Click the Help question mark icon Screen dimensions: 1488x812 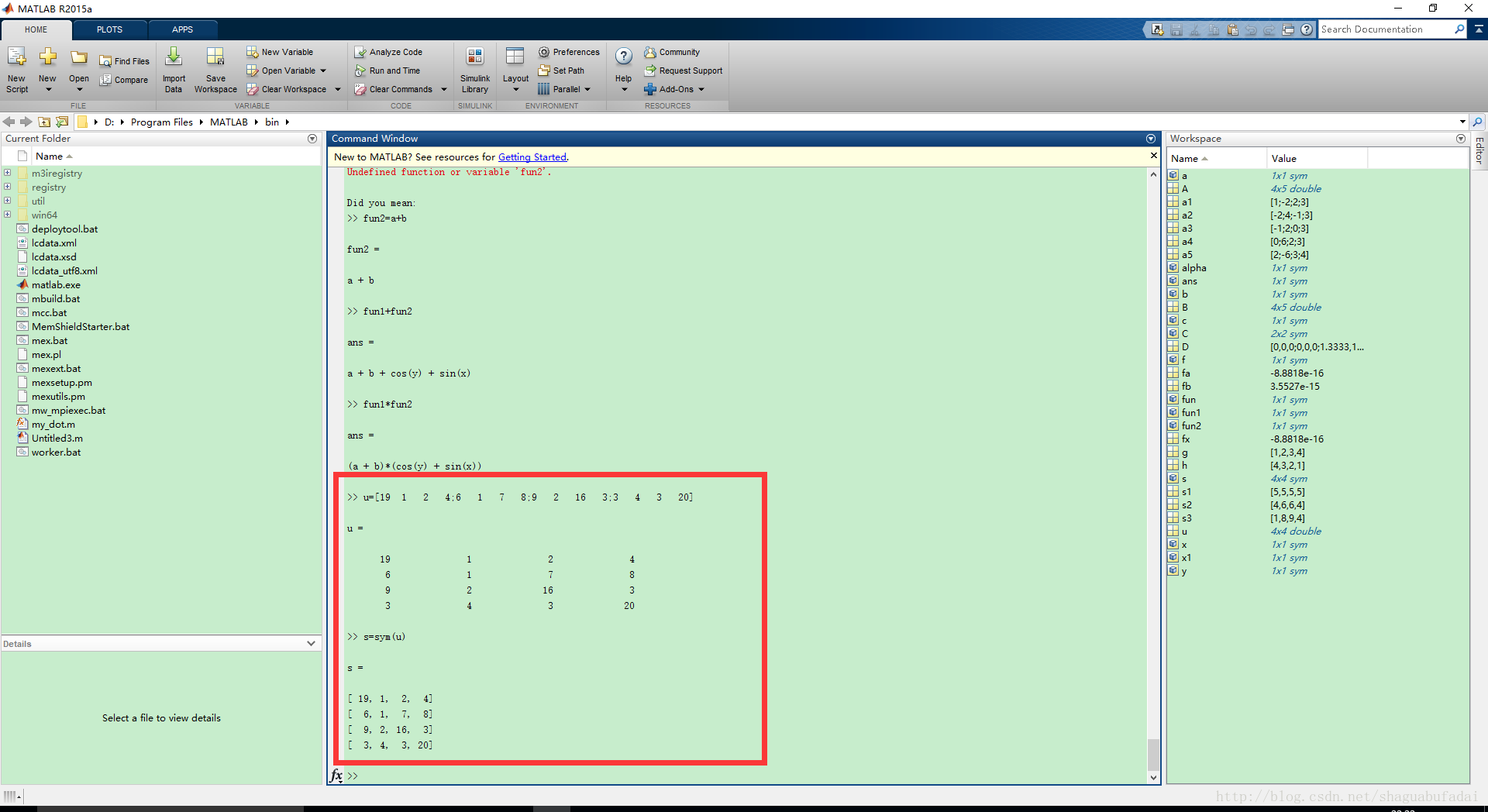(x=624, y=57)
